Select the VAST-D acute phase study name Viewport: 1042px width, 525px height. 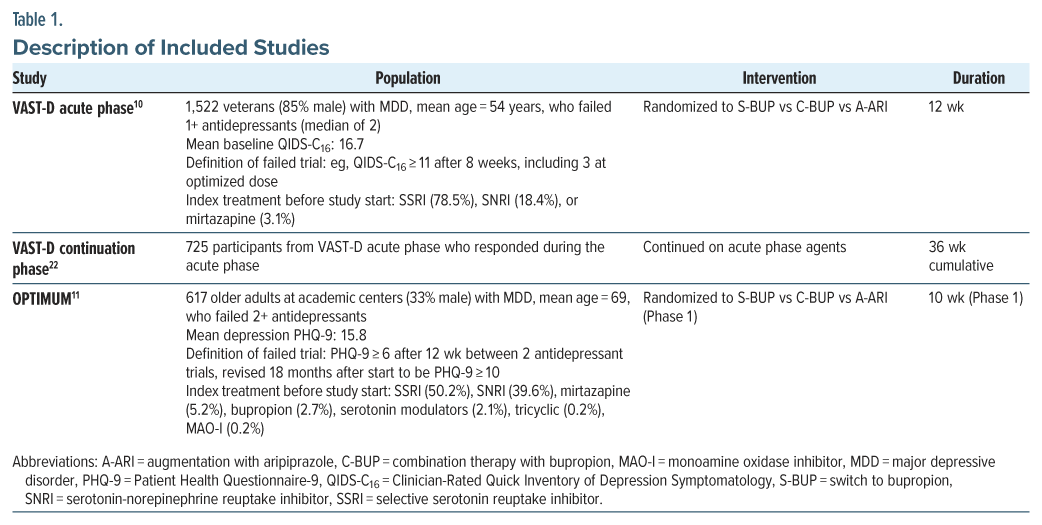coord(72,106)
